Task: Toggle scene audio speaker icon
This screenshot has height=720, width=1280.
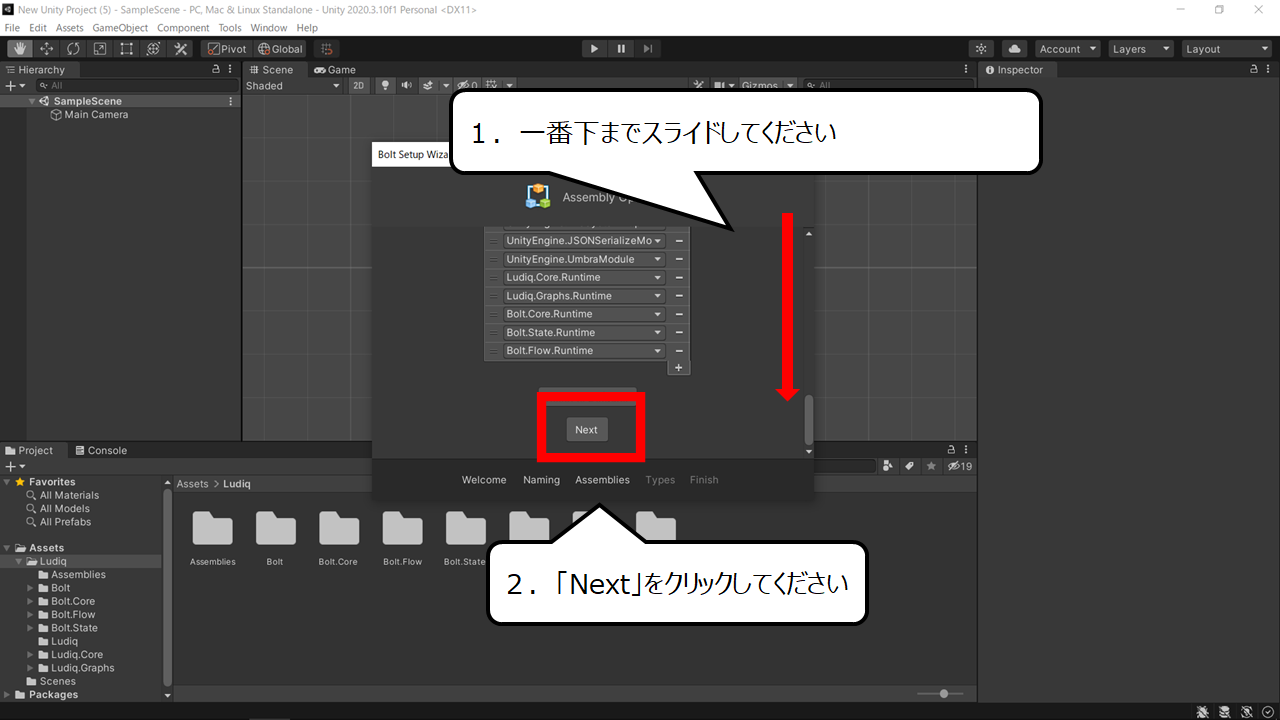Action: coord(406,86)
